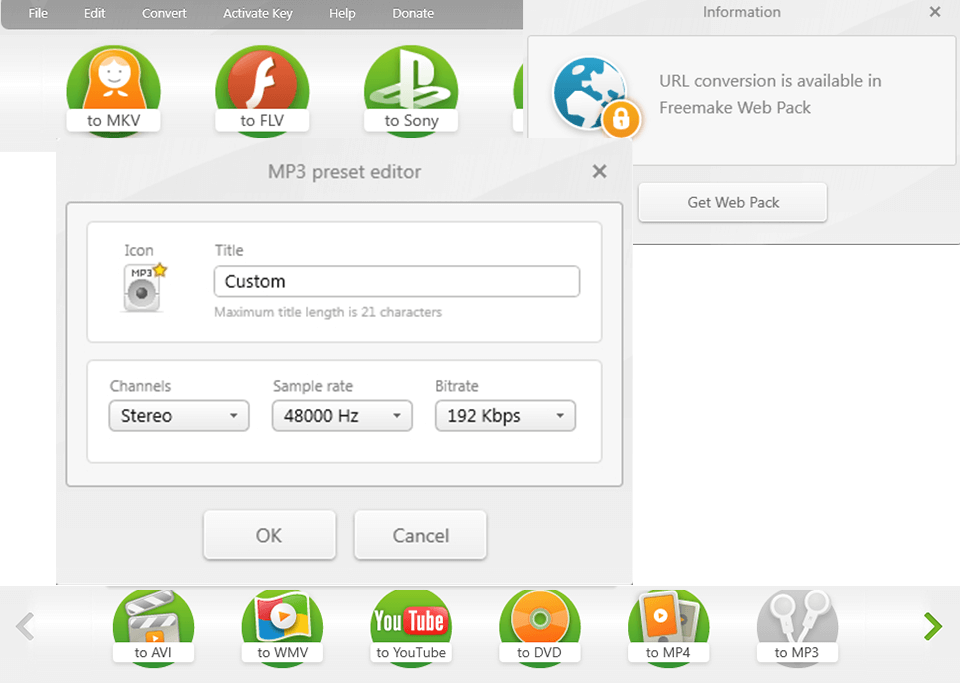The width and height of the screenshot is (960, 683).
Task: Edit the Custom title input field
Action: tap(396, 281)
